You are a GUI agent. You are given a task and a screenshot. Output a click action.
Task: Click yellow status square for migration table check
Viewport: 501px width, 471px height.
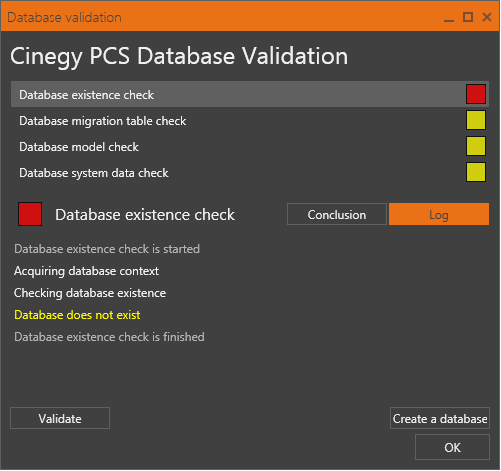tap(476, 120)
